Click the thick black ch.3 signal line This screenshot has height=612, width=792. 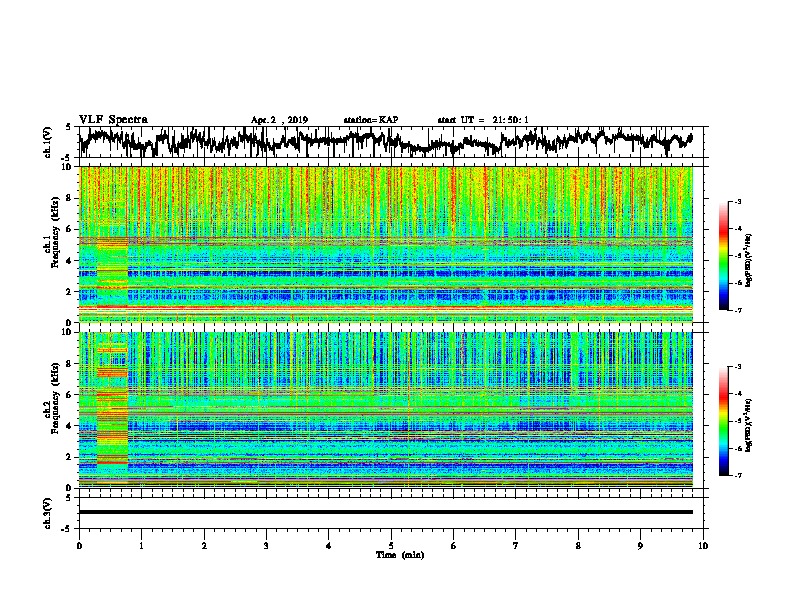pyautogui.click(x=385, y=512)
